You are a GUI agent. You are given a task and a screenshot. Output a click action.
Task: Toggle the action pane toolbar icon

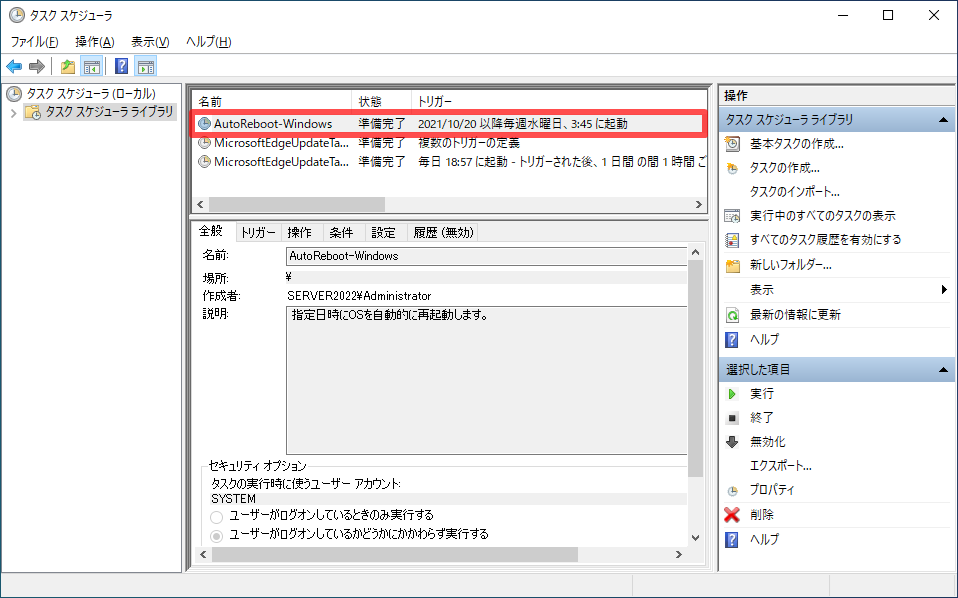(146, 66)
